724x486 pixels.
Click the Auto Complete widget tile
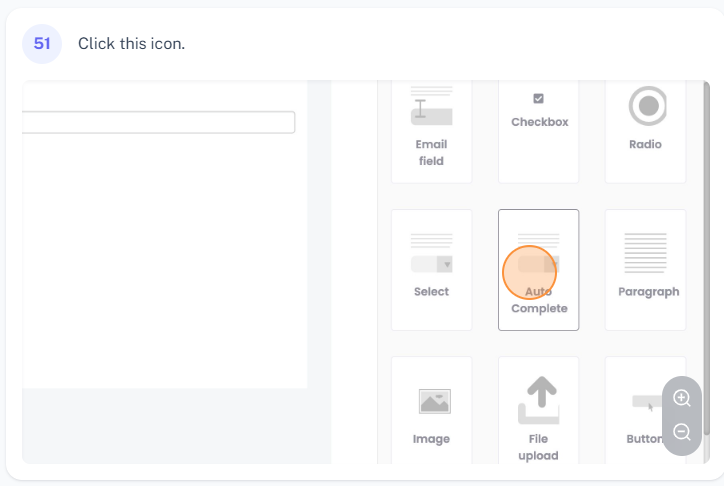[538, 269]
